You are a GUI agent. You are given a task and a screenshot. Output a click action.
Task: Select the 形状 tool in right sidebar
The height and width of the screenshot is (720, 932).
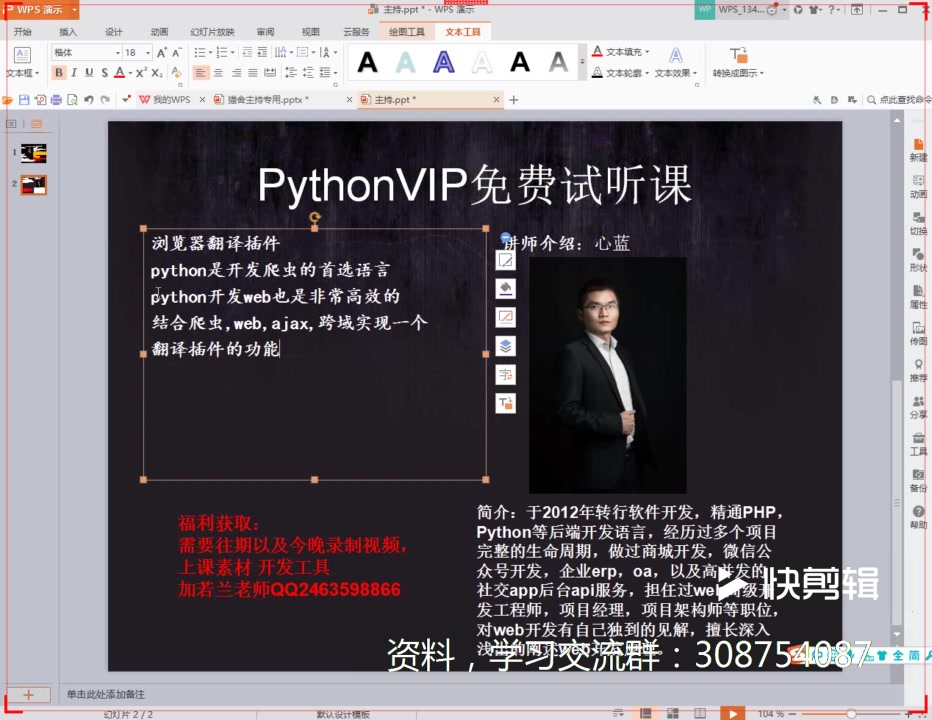pyautogui.click(x=919, y=262)
